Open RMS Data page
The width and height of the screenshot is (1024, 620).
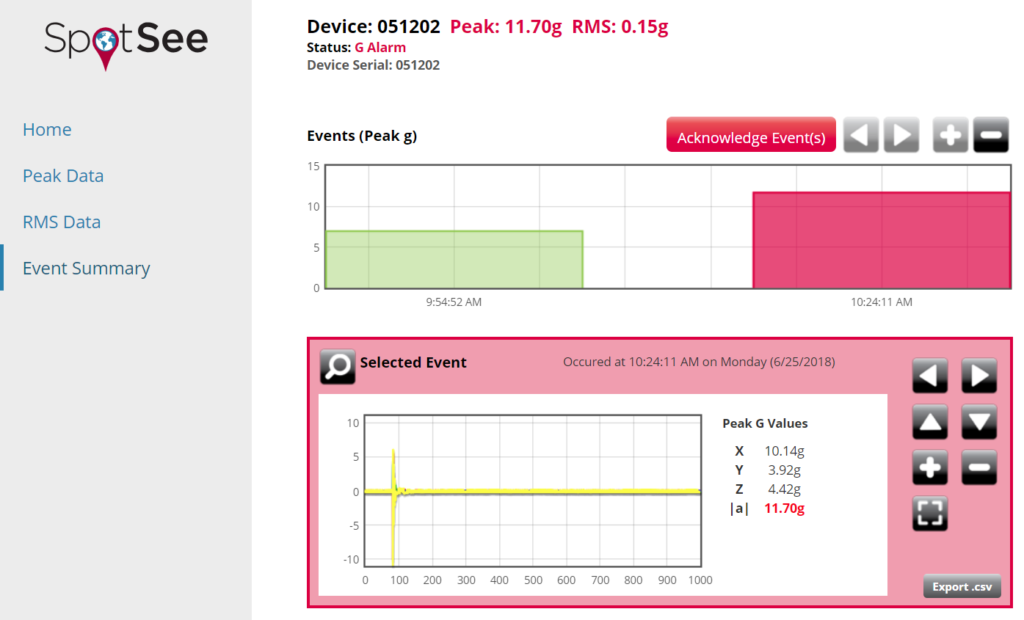tap(61, 222)
